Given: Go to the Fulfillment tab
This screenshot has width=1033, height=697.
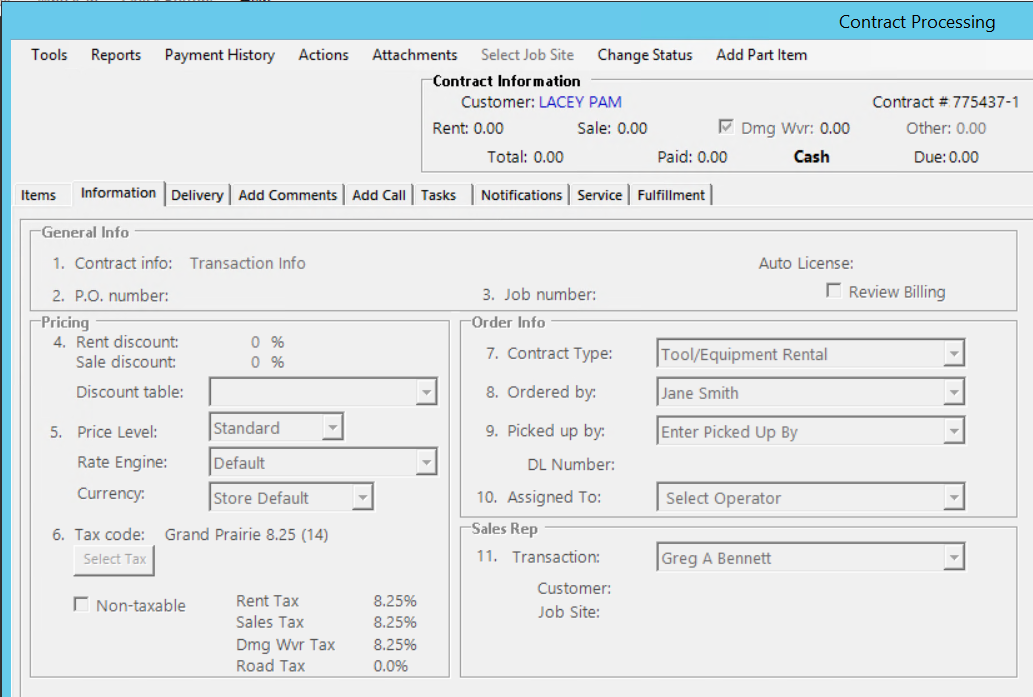Looking at the screenshot, I should click(671, 195).
